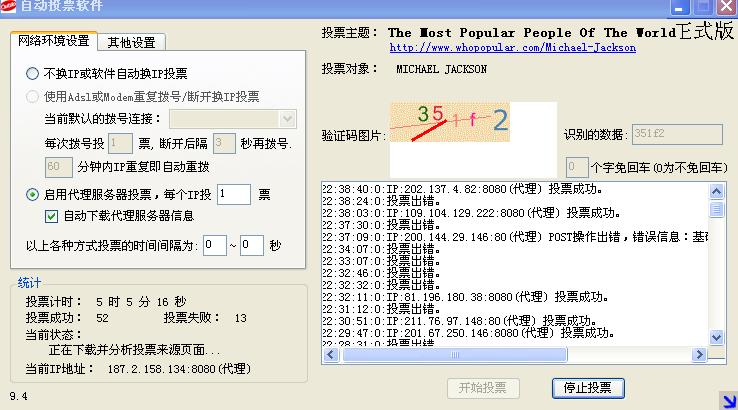Click the MICHAEL JACKSON vote target text

point(441,69)
